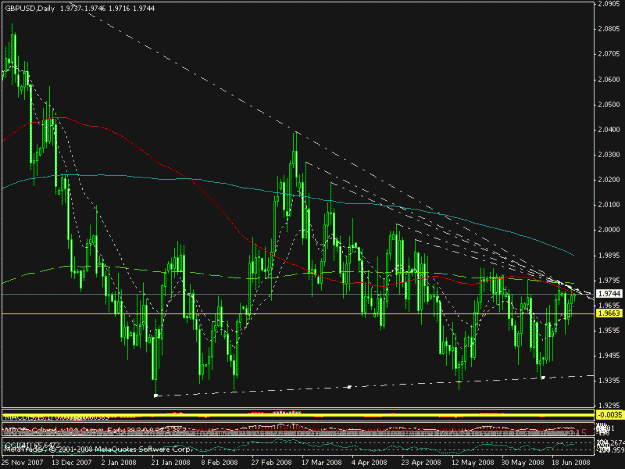Click the 2.0600 price axis label

(x=610, y=79)
